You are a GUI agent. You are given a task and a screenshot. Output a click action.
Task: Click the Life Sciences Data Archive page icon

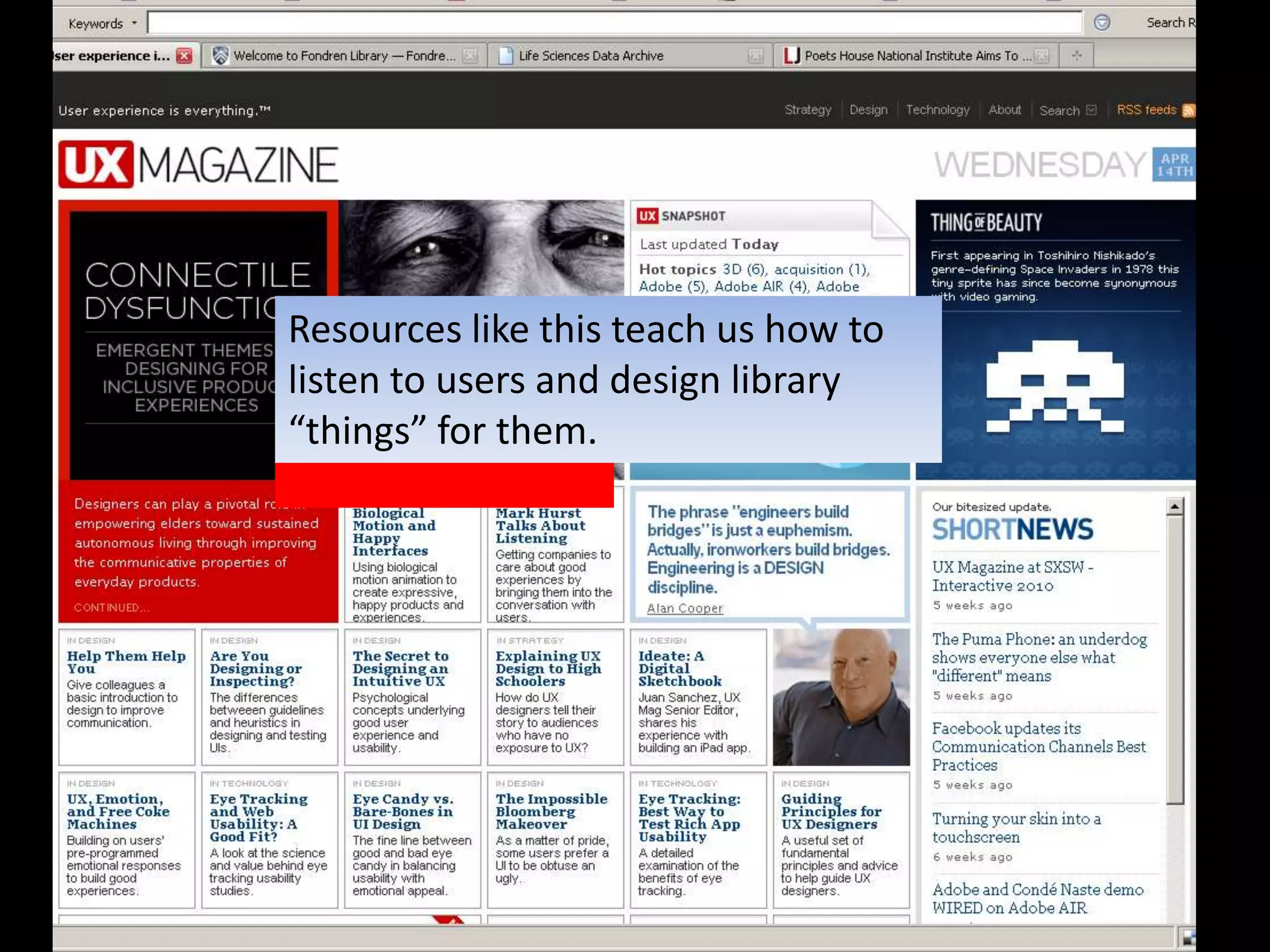(506, 56)
